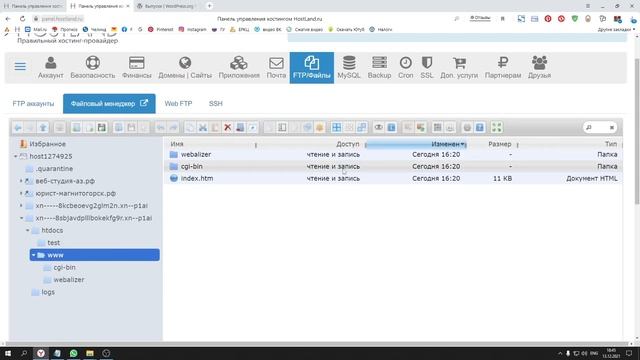Switch view mode using the grid view icon

[x=438, y=128]
